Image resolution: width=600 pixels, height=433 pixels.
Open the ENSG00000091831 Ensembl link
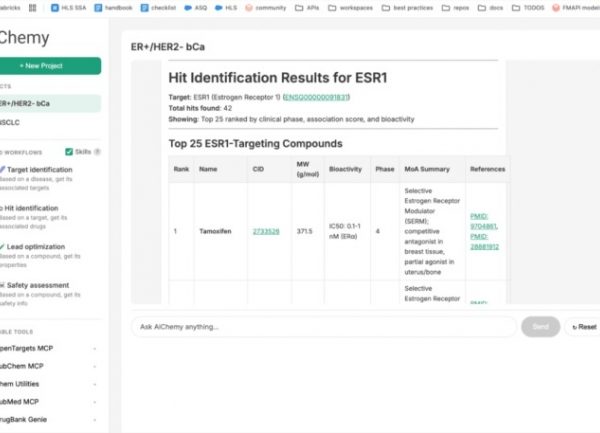316,97
